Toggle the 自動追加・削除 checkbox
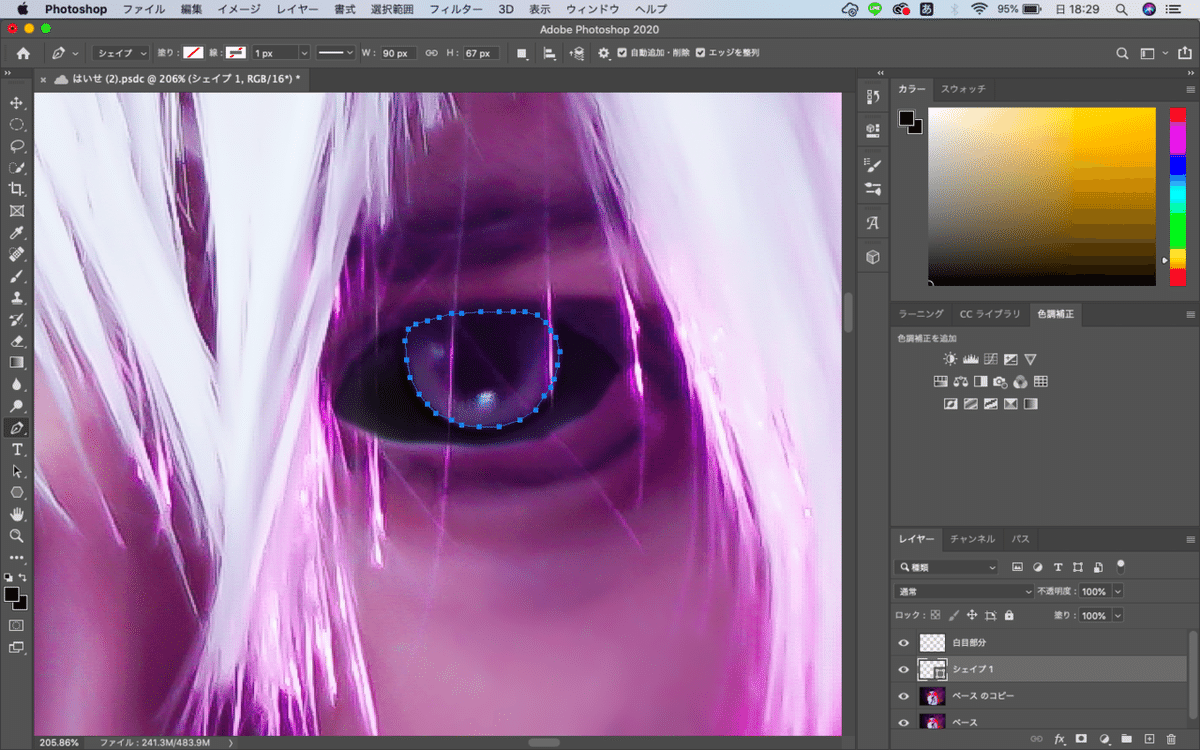The width and height of the screenshot is (1200, 750). (623, 53)
